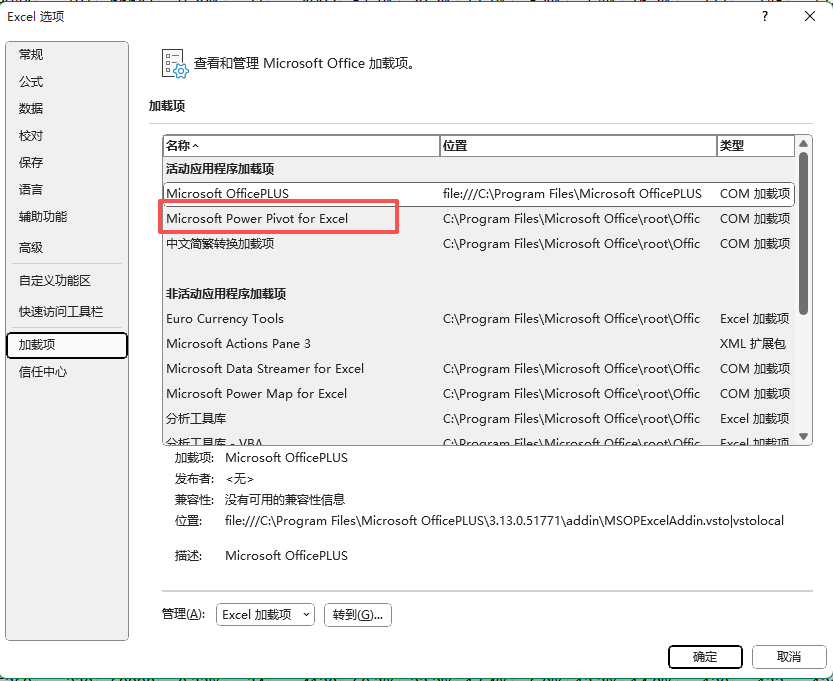Select the 自定义功能区 category
Screen dimensions: 833x681
click(x=55, y=281)
